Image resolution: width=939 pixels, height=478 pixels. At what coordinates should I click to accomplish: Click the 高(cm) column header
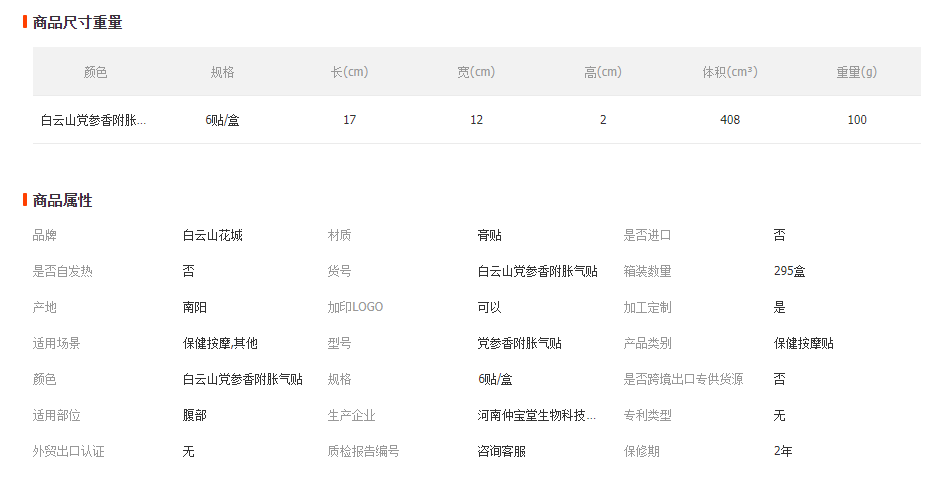(x=603, y=72)
